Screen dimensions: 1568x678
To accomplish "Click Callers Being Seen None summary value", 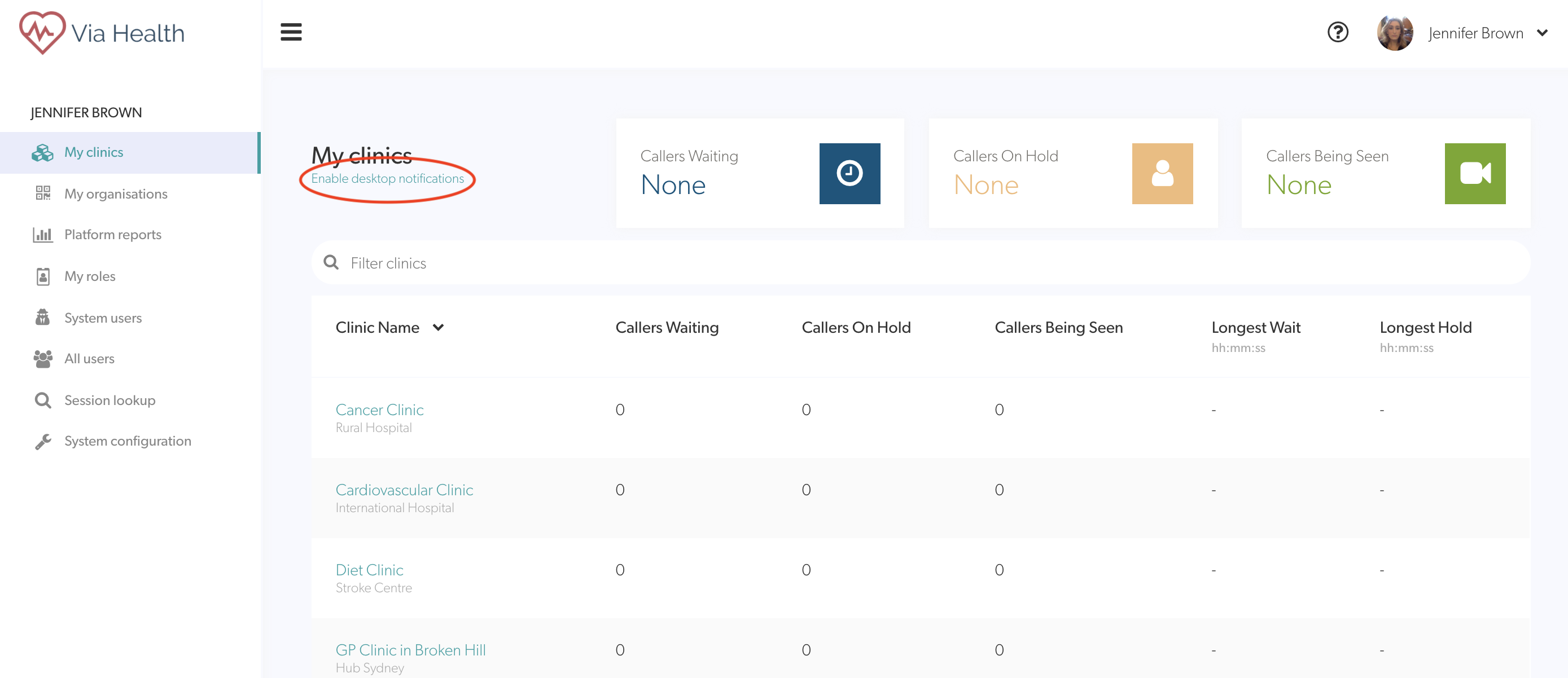I will click(1298, 185).
